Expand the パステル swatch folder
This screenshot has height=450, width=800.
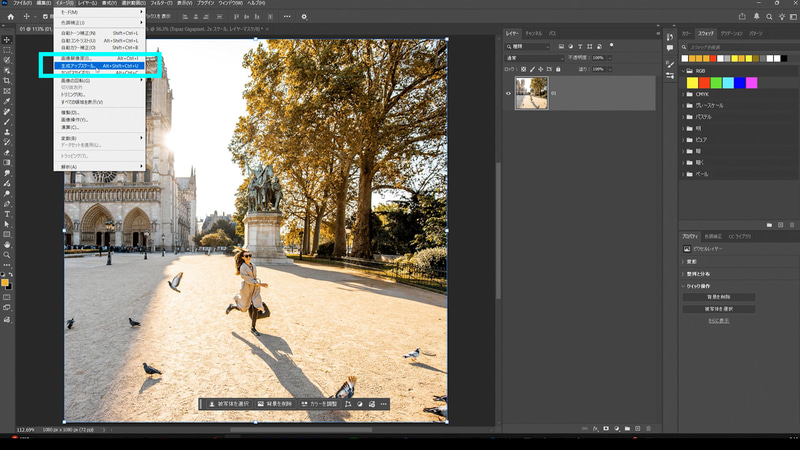(x=683, y=117)
